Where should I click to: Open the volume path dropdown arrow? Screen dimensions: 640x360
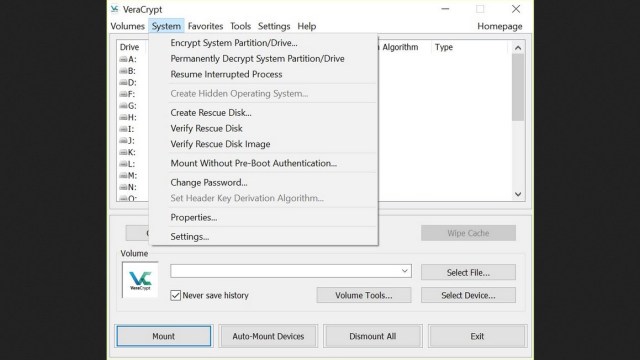point(404,271)
